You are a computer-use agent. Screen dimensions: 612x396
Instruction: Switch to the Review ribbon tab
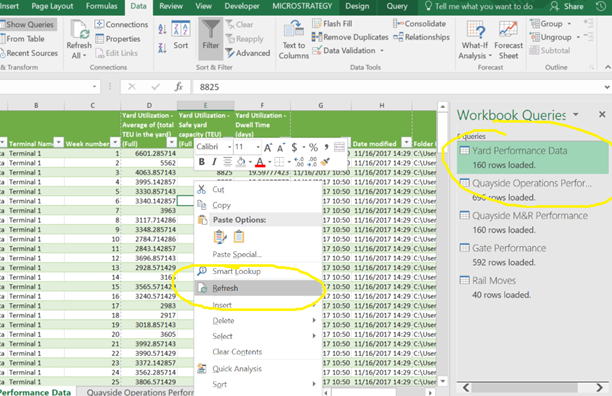(171, 6)
